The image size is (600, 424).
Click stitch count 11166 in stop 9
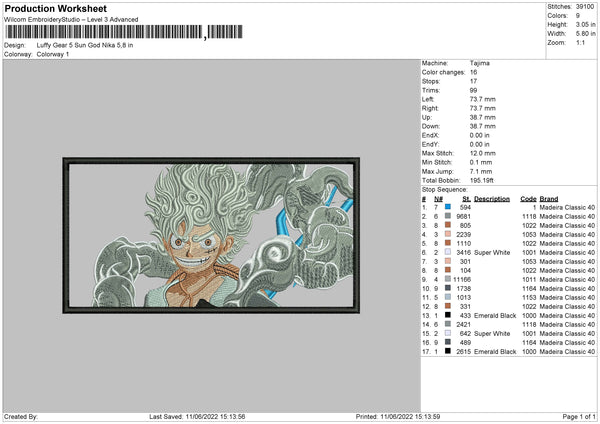[x=462, y=279]
